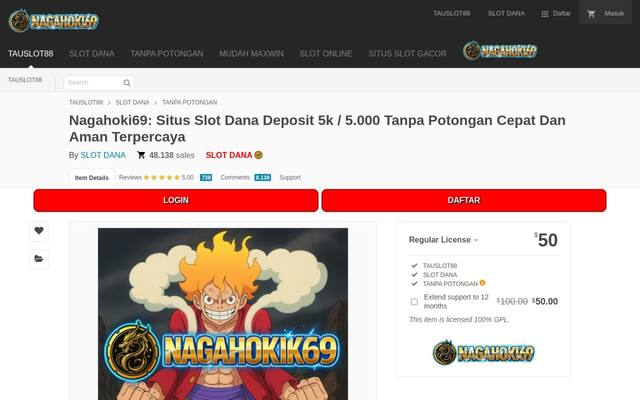Viewport: 640px width, 400px height.
Task: Click the $50 price text
Action: pos(546,240)
